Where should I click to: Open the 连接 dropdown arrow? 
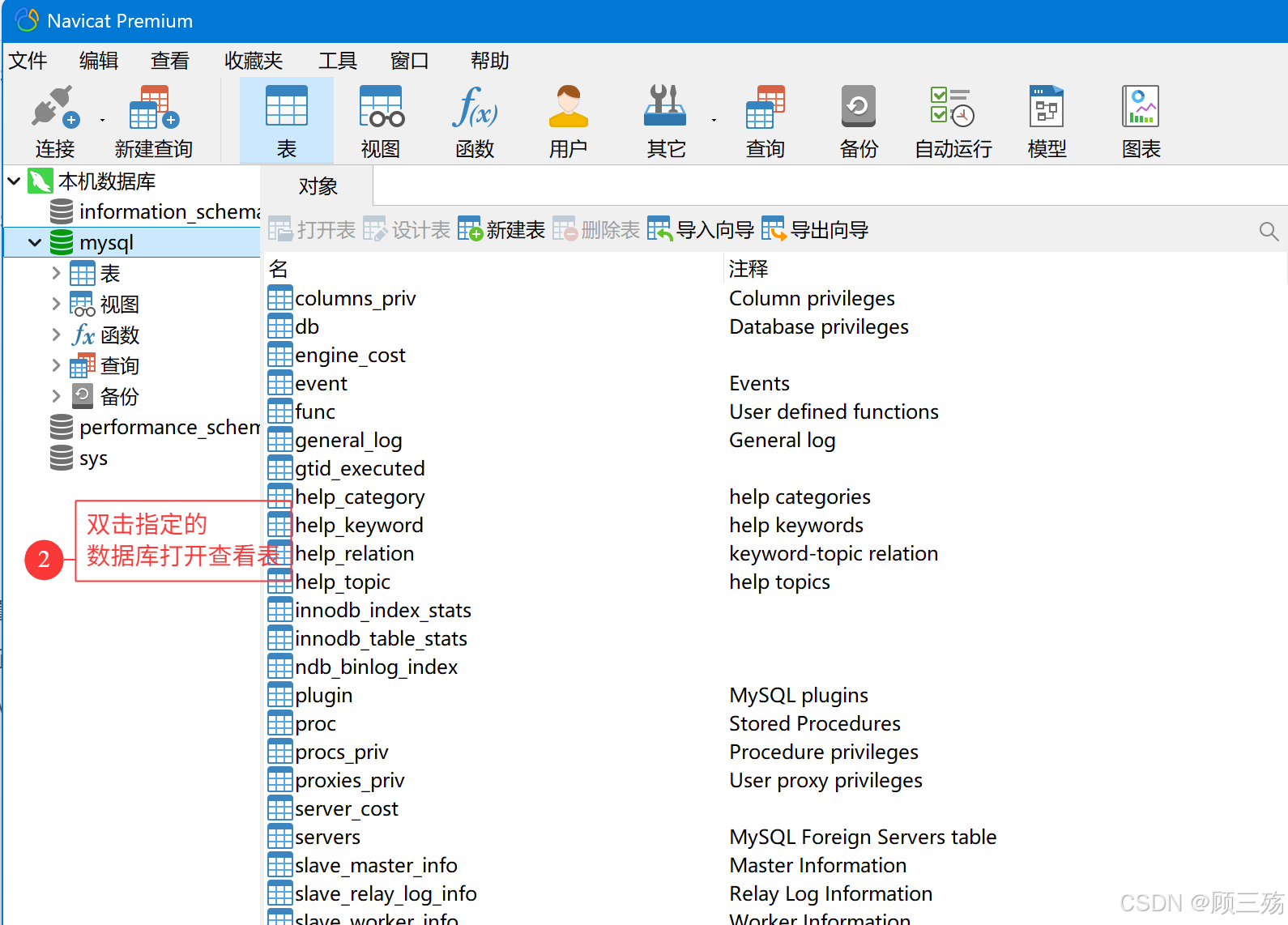(102, 120)
